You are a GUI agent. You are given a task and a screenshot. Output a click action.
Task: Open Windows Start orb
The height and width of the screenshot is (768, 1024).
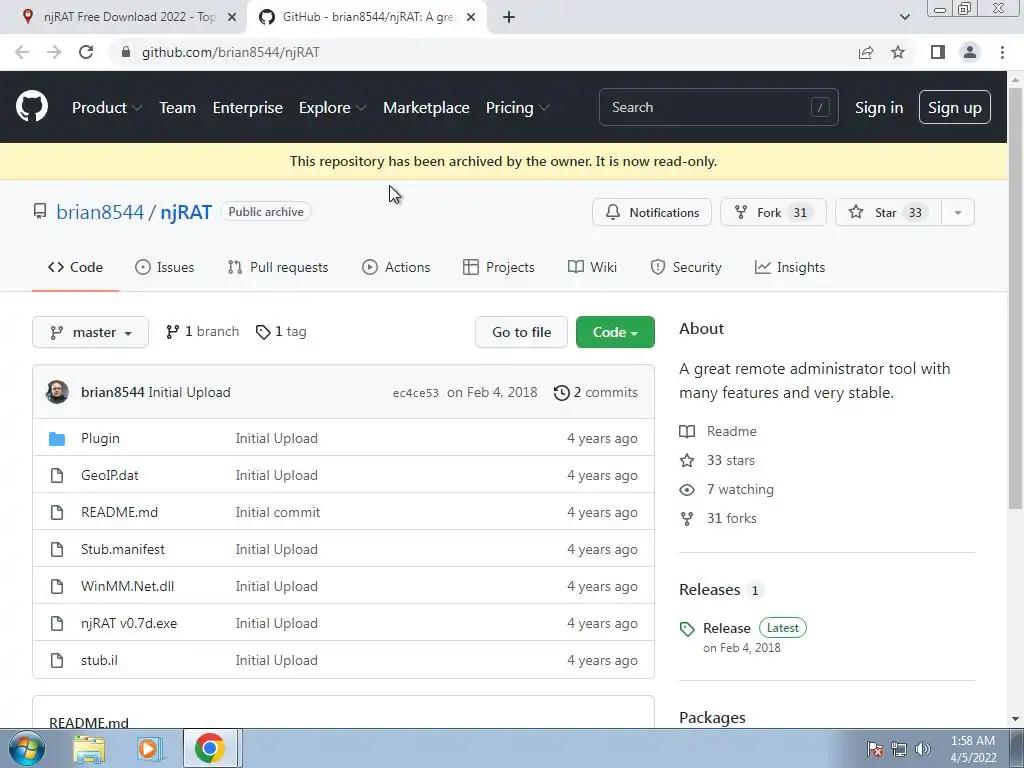(x=27, y=748)
